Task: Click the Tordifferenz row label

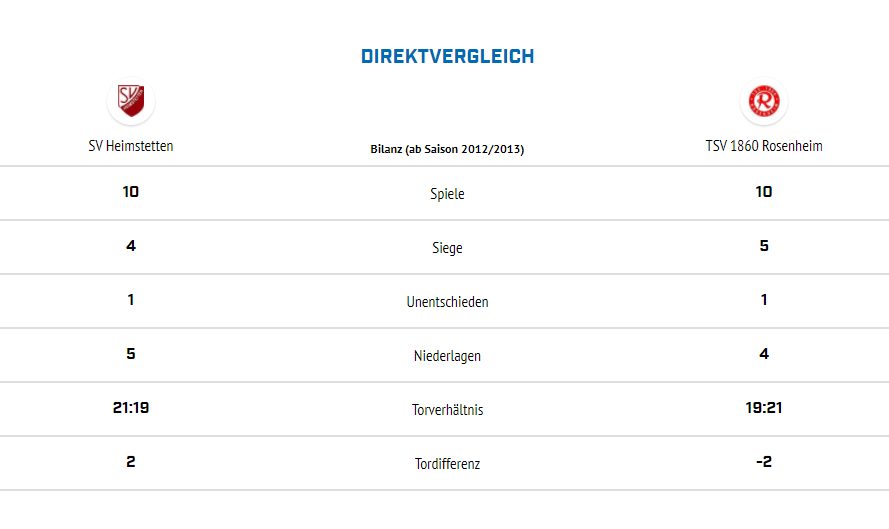Action: 447,464
